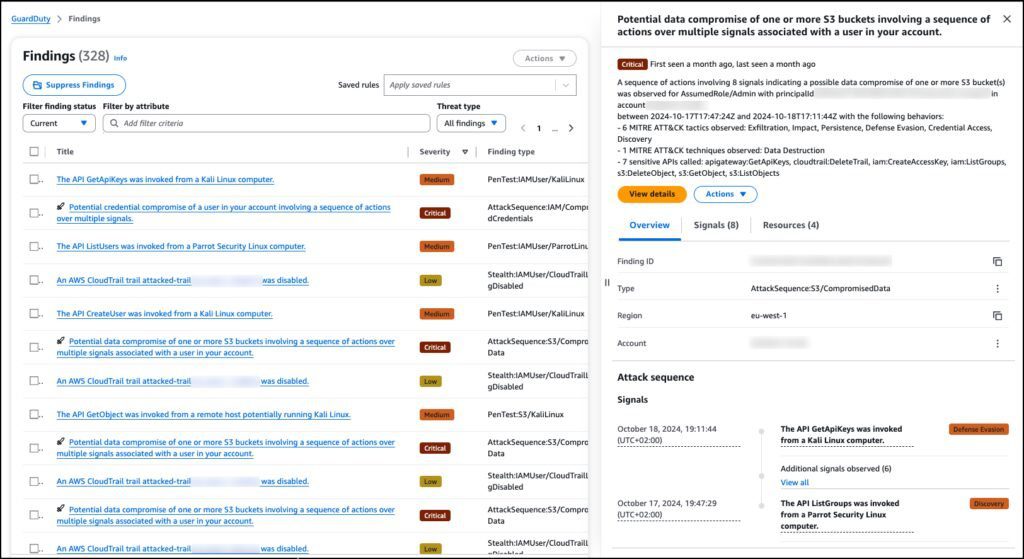The height and width of the screenshot is (559, 1024).
Task: Switch to the Resources (4) tab
Action: (790, 226)
